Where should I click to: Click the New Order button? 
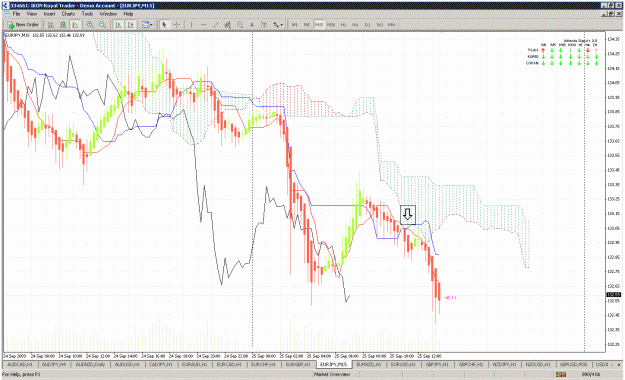coord(23,25)
